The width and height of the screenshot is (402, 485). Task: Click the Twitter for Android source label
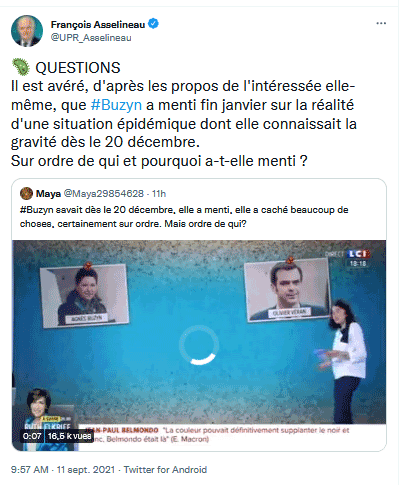coord(165,470)
